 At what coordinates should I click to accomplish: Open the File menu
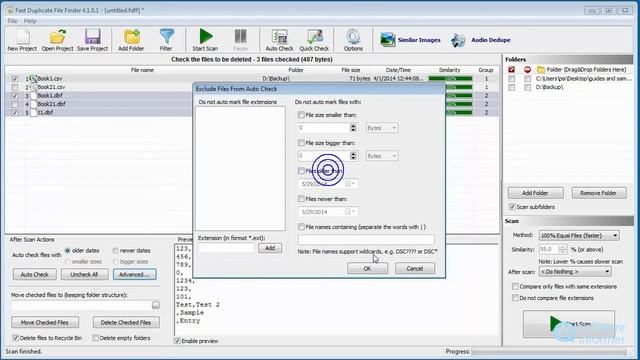(x=12, y=21)
